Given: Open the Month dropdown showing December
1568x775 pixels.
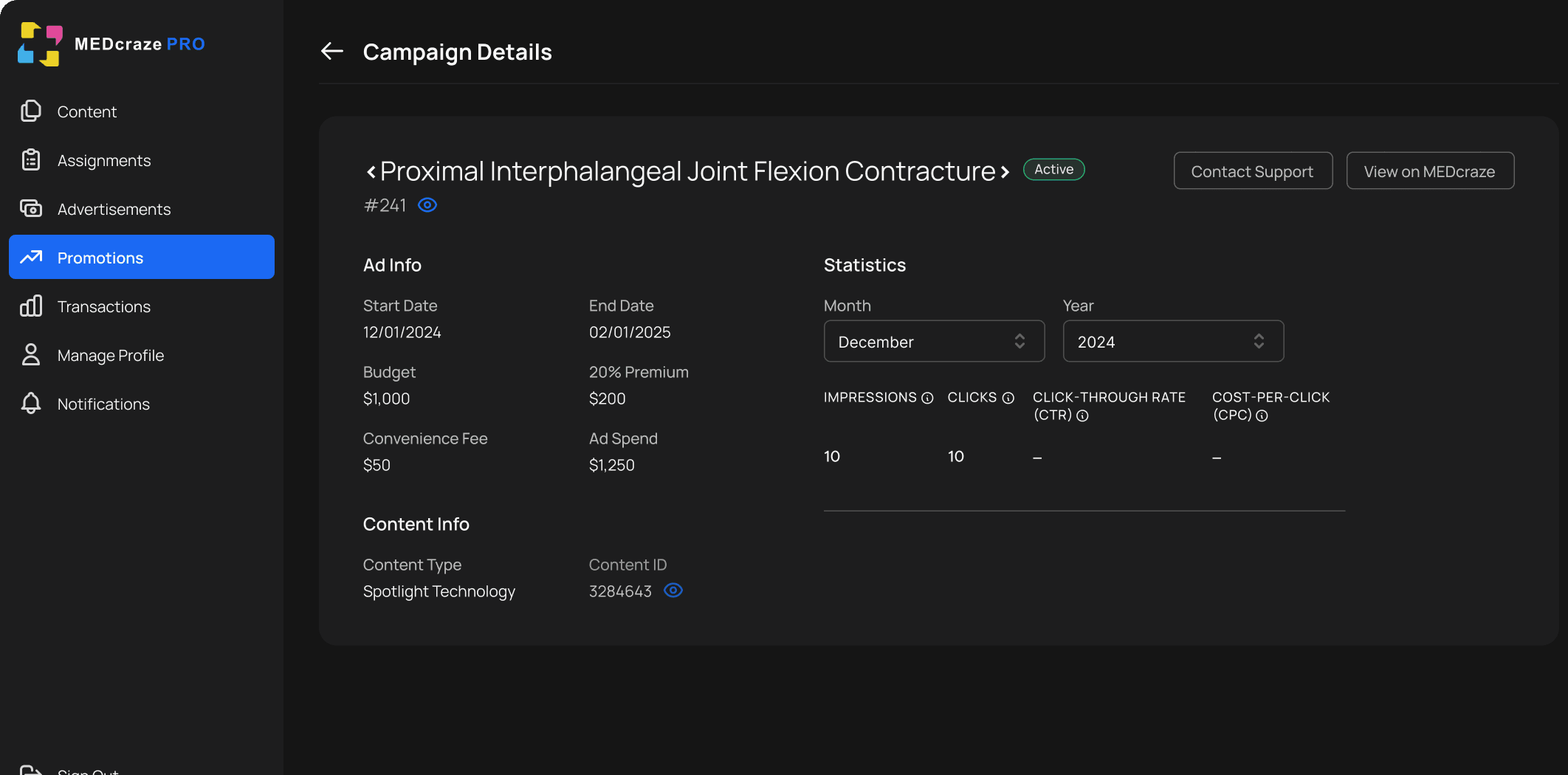Looking at the screenshot, I should pyautogui.click(x=934, y=341).
